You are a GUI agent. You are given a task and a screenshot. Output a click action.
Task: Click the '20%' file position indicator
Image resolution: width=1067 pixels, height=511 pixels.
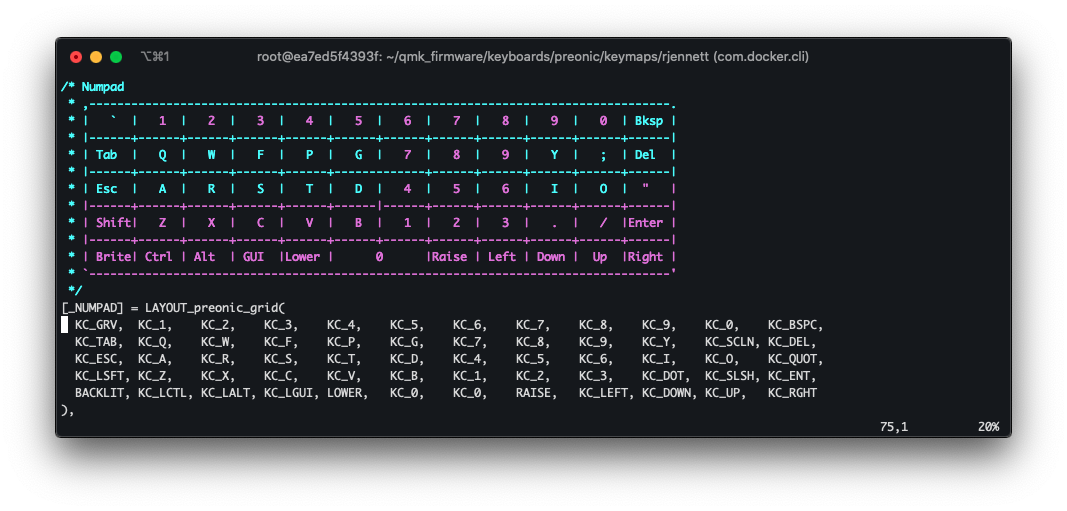(x=988, y=427)
